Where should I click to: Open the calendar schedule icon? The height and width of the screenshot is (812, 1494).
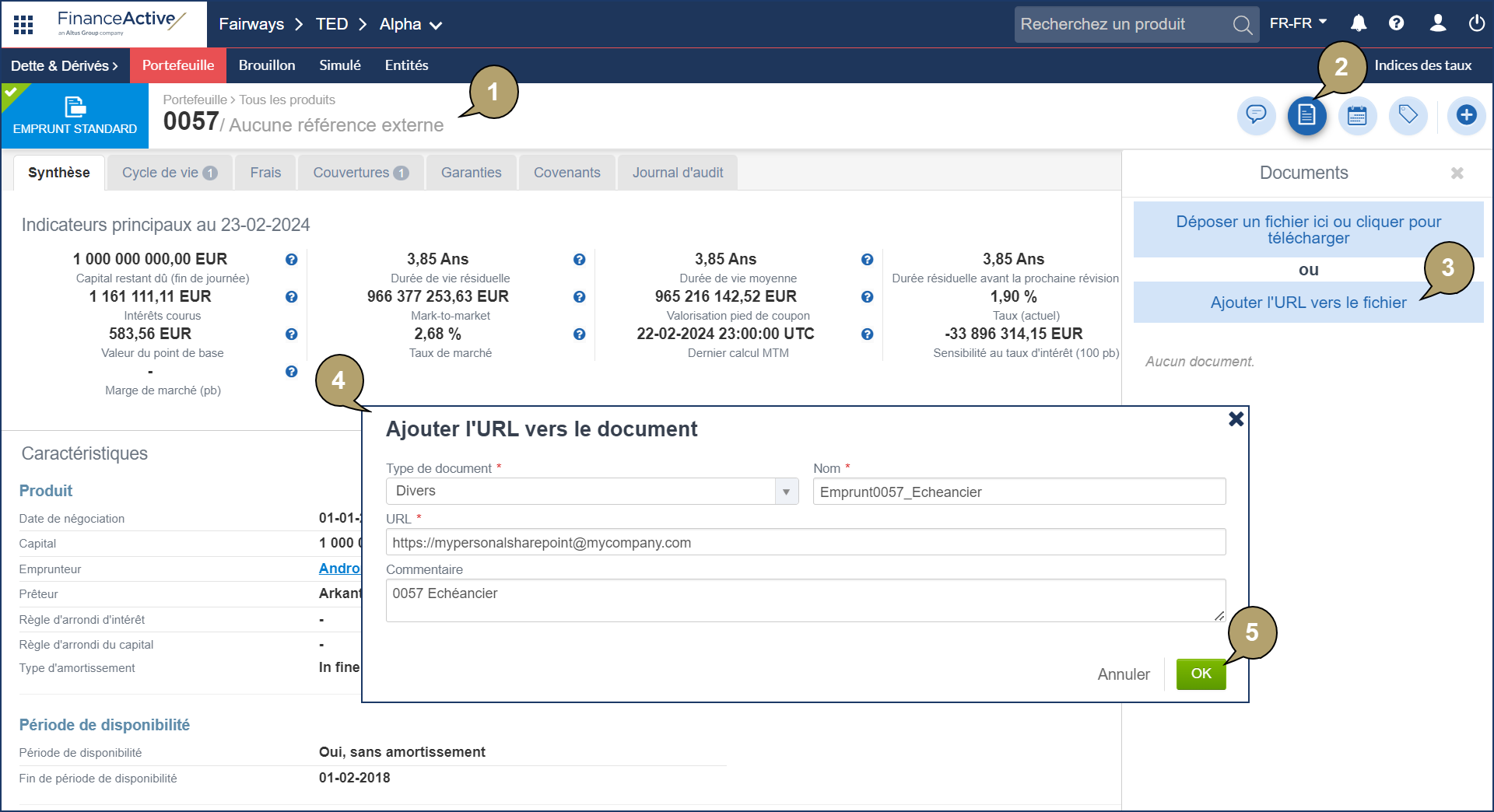pyautogui.click(x=1357, y=116)
